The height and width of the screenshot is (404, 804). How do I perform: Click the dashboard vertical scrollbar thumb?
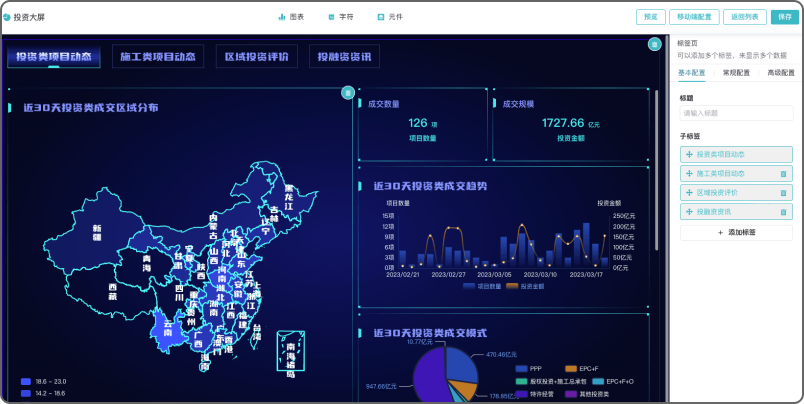[656, 170]
